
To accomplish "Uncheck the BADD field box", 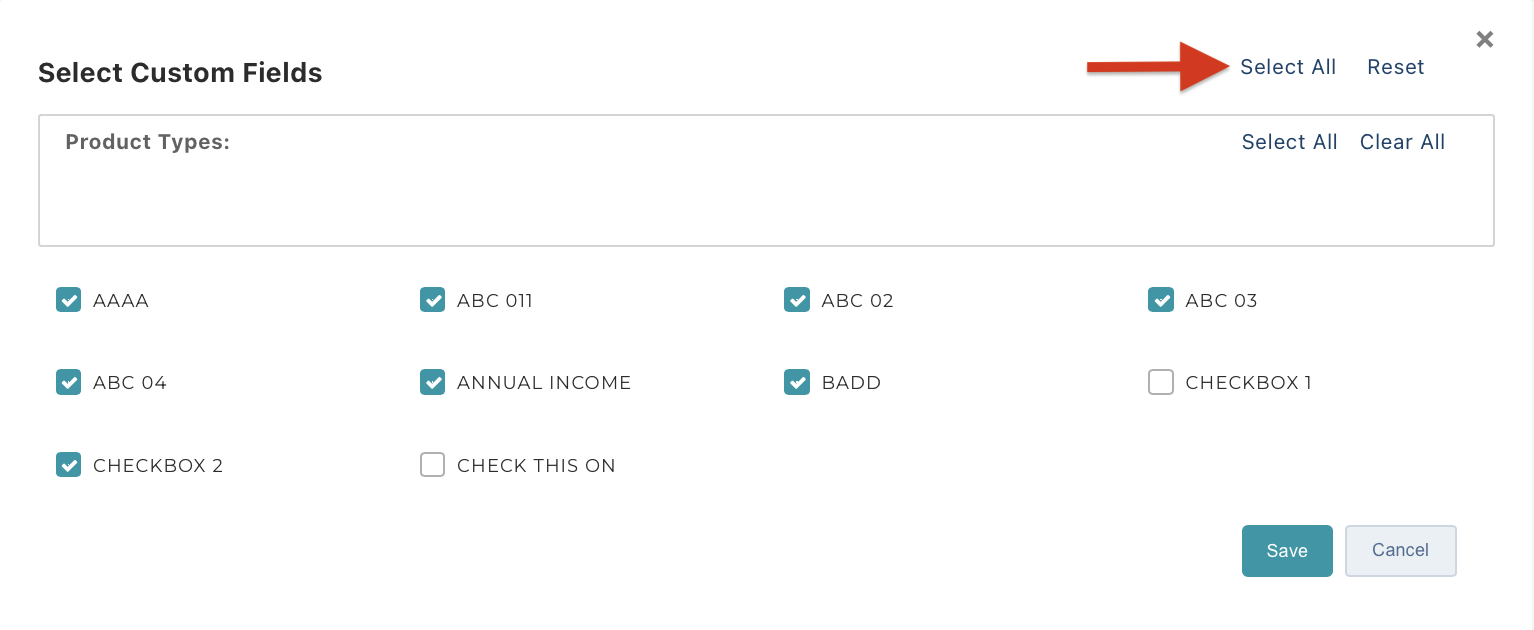I will pyautogui.click(x=797, y=382).
